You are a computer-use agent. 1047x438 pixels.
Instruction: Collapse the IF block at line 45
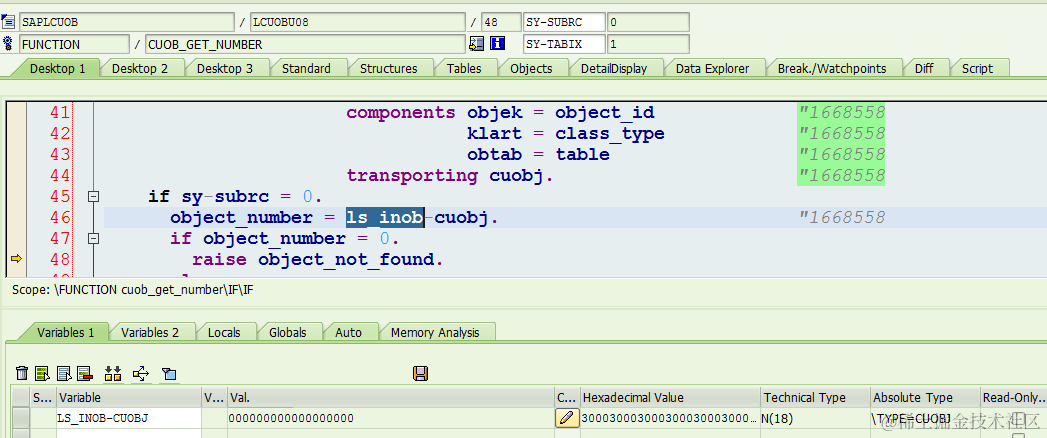click(93, 196)
